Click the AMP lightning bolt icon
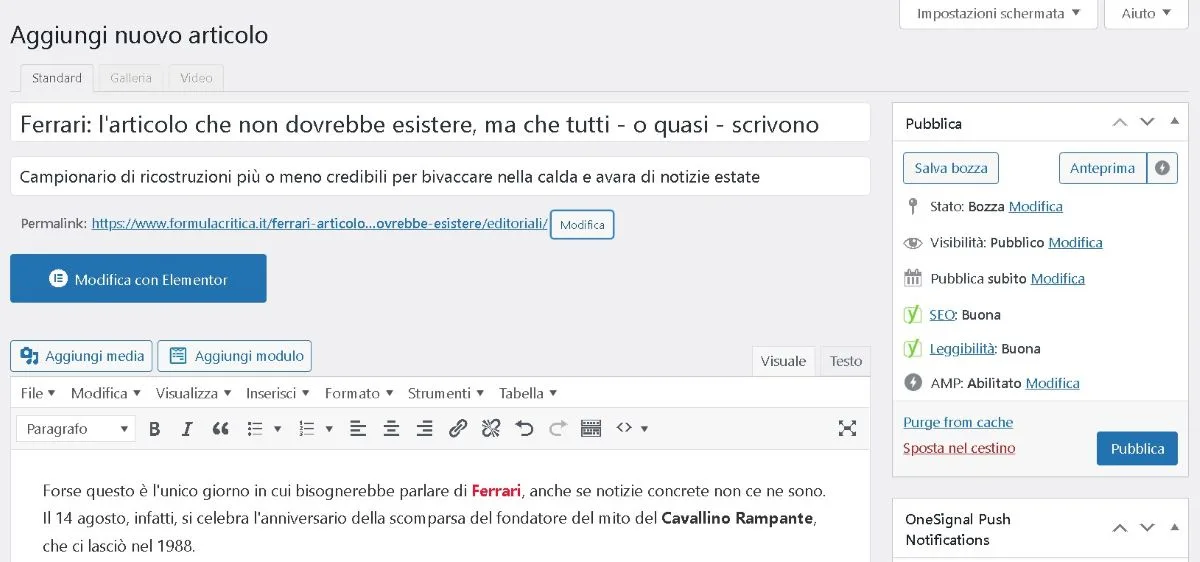The image size is (1200, 562). tap(912, 382)
